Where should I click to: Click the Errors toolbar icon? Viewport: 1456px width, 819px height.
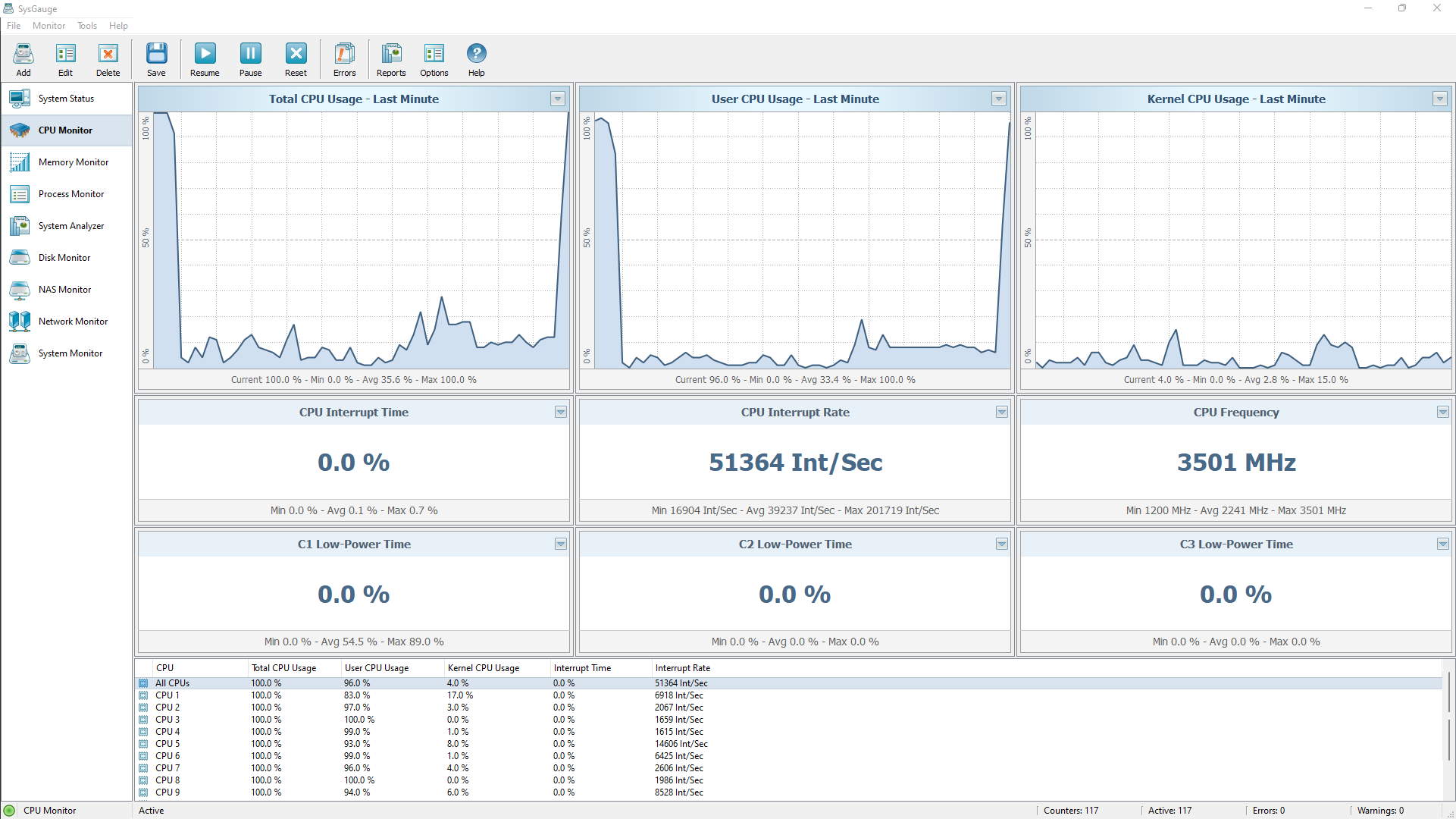pos(344,59)
